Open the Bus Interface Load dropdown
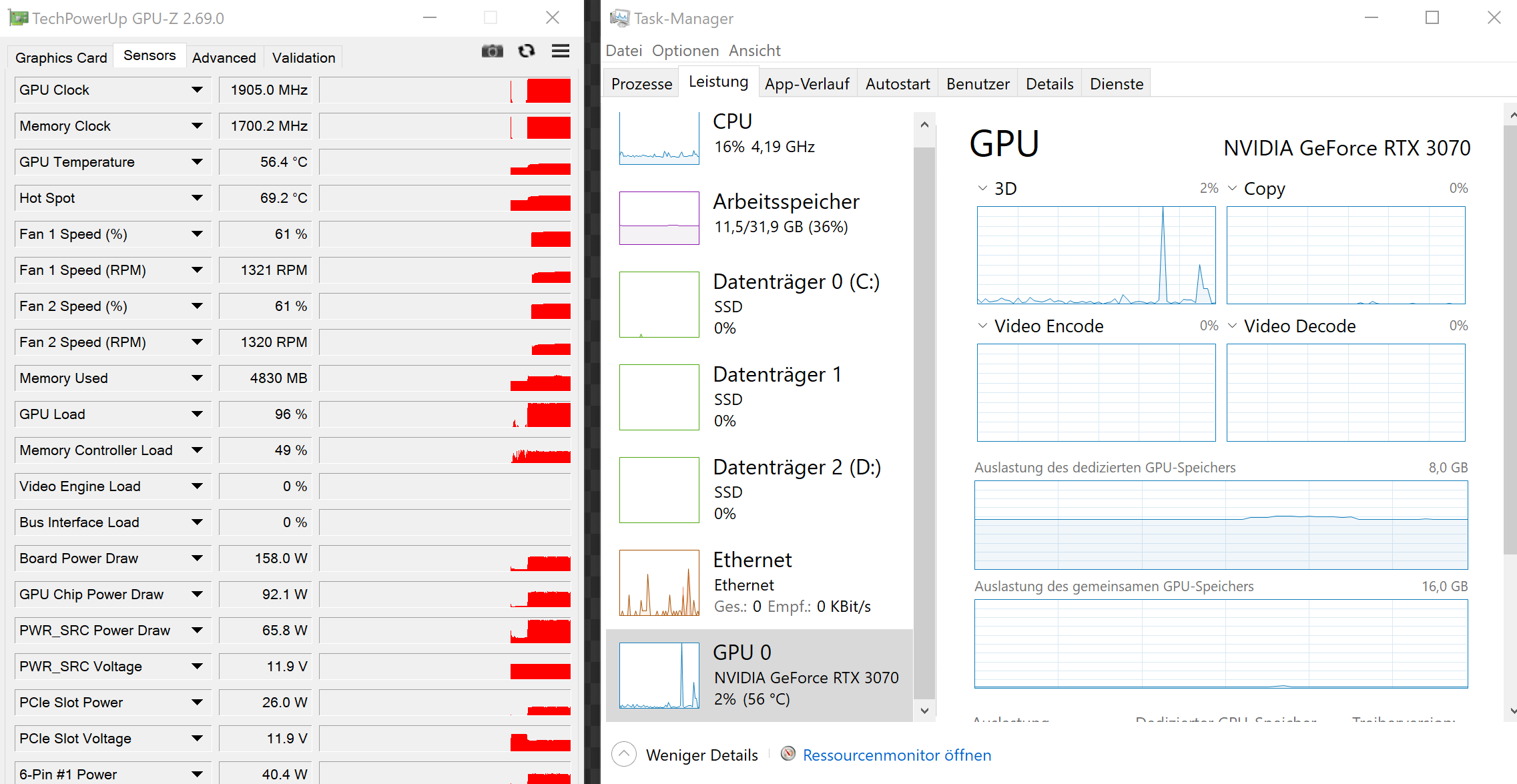The width and height of the screenshot is (1517, 784). tap(197, 522)
